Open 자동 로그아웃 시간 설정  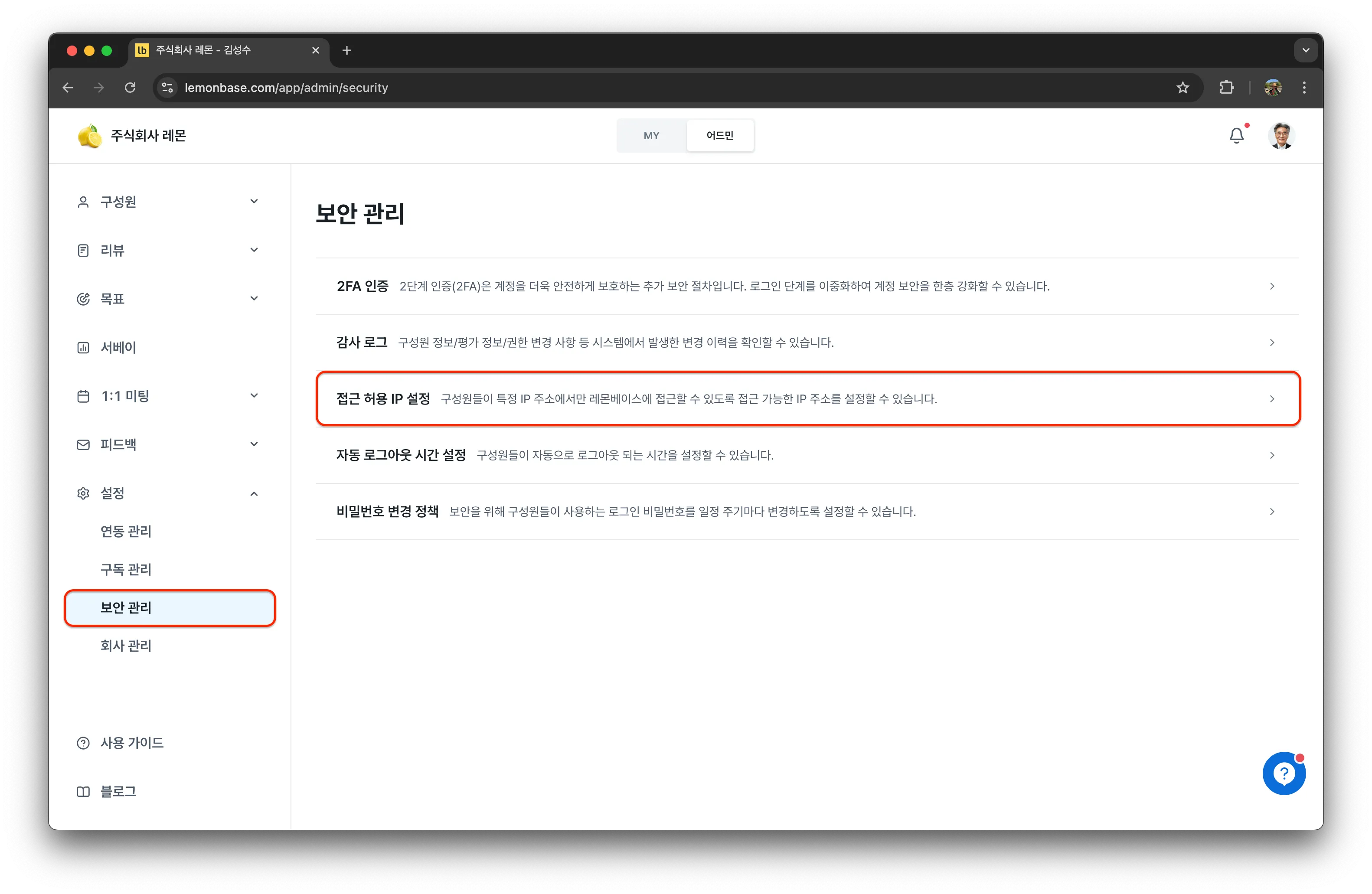click(x=807, y=455)
